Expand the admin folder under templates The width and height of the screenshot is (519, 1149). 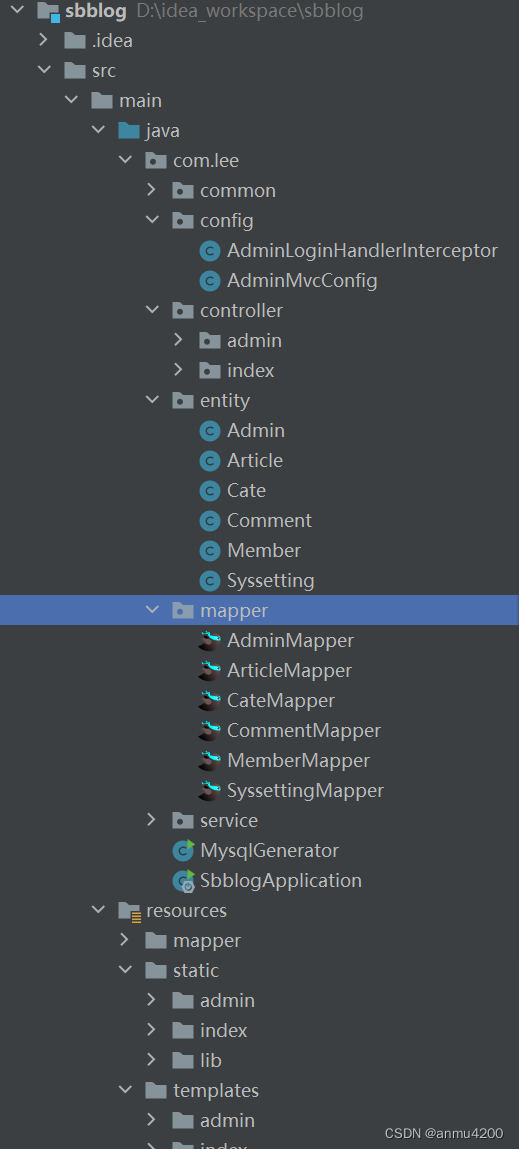tap(152, 1120)
